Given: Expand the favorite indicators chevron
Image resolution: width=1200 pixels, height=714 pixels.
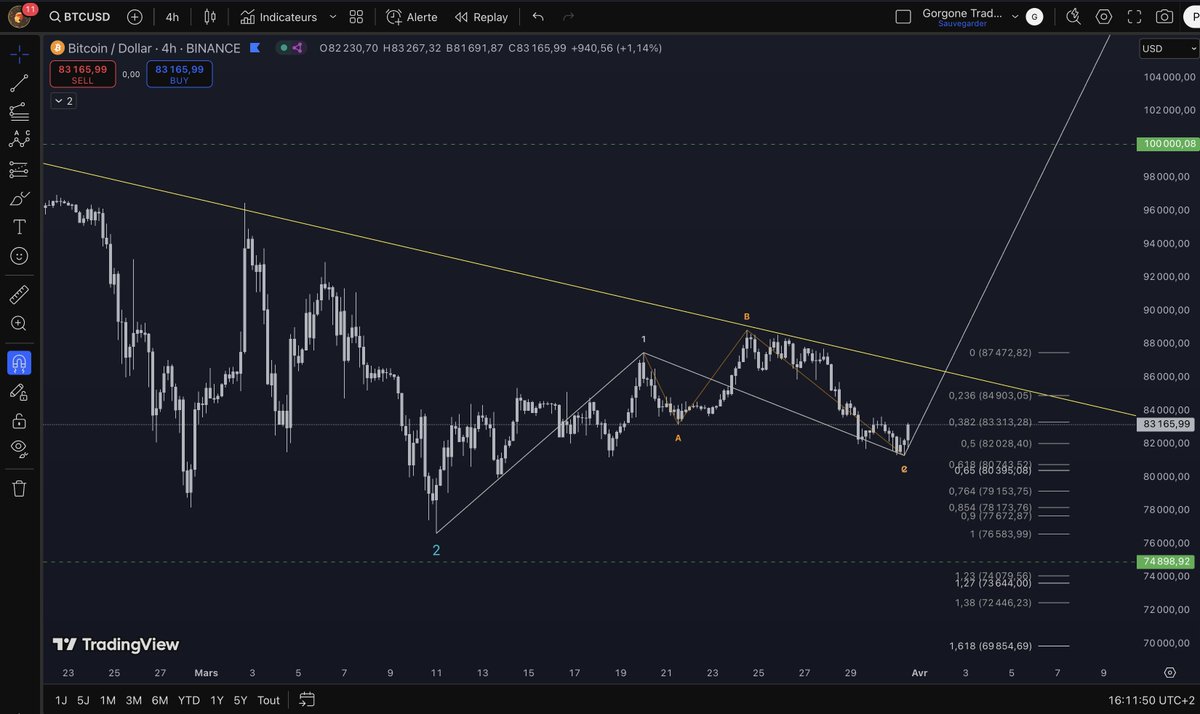Looking at the screenshot, I should 332,17.
